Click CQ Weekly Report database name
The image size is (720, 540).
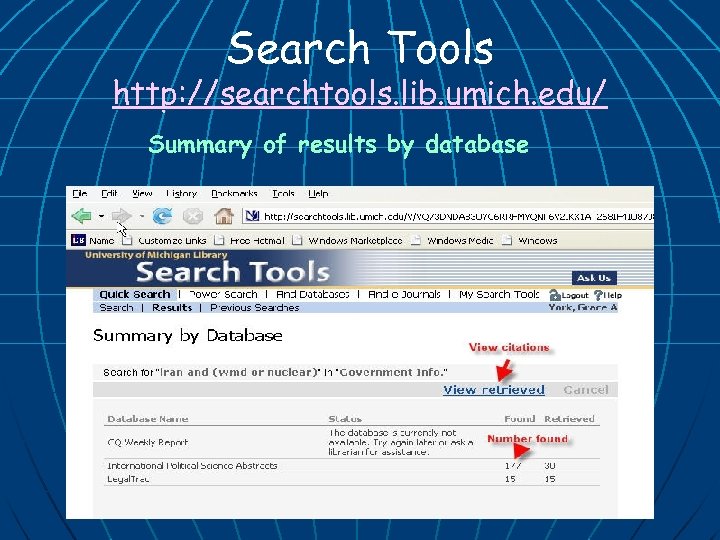147,443
